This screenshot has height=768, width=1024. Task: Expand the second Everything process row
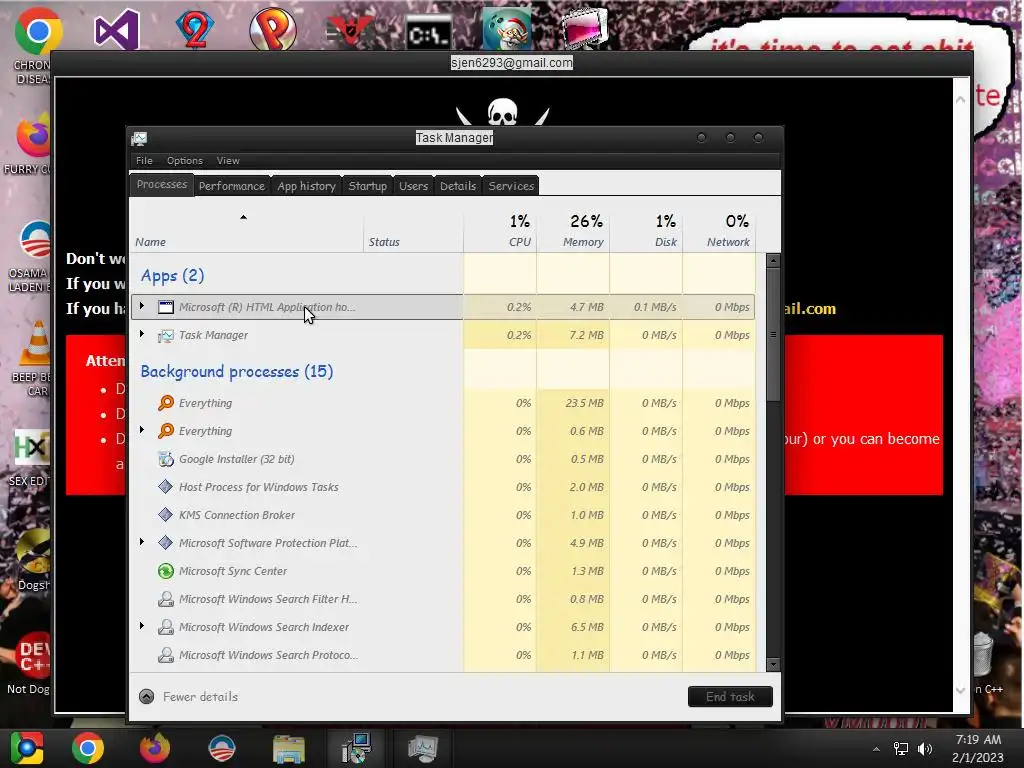tap(142, 430)
